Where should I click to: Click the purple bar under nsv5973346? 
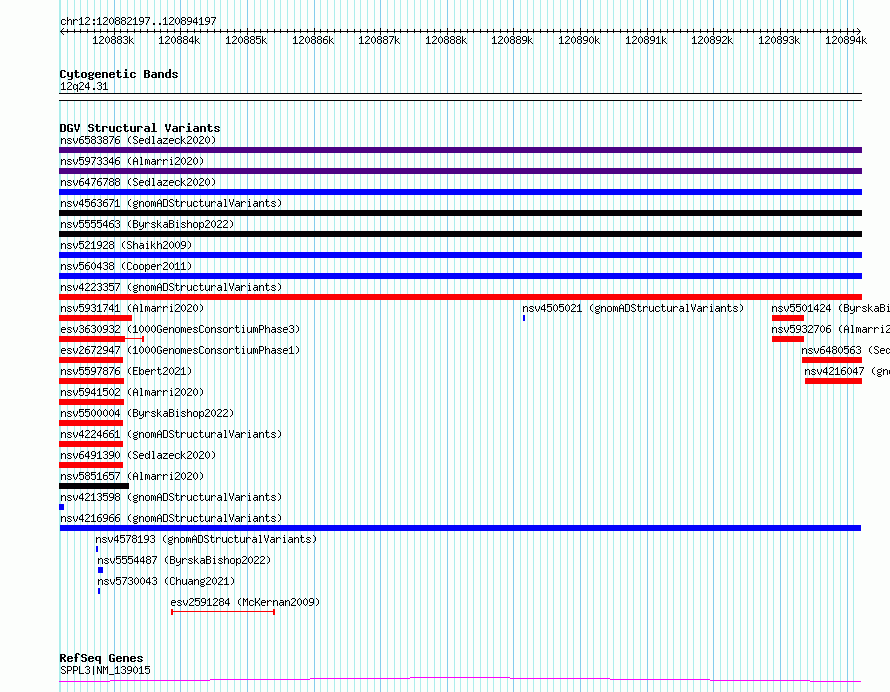tap(460, 171)
